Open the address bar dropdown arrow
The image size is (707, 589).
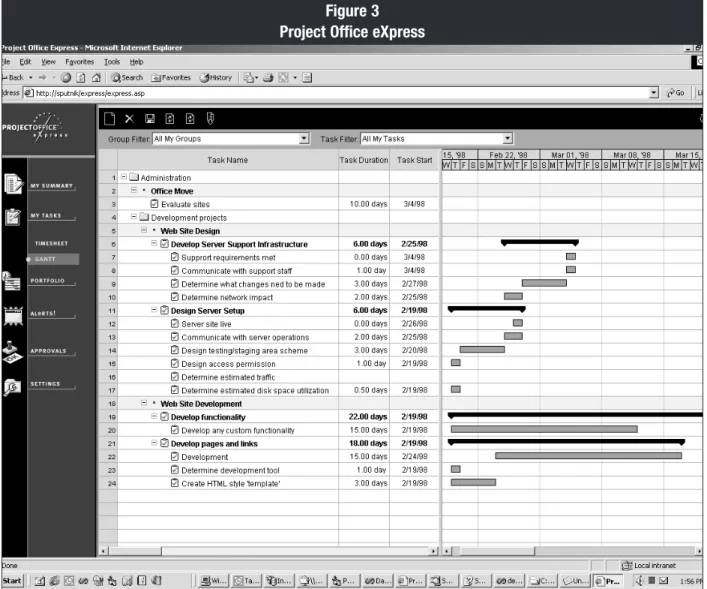click(654, 93)
